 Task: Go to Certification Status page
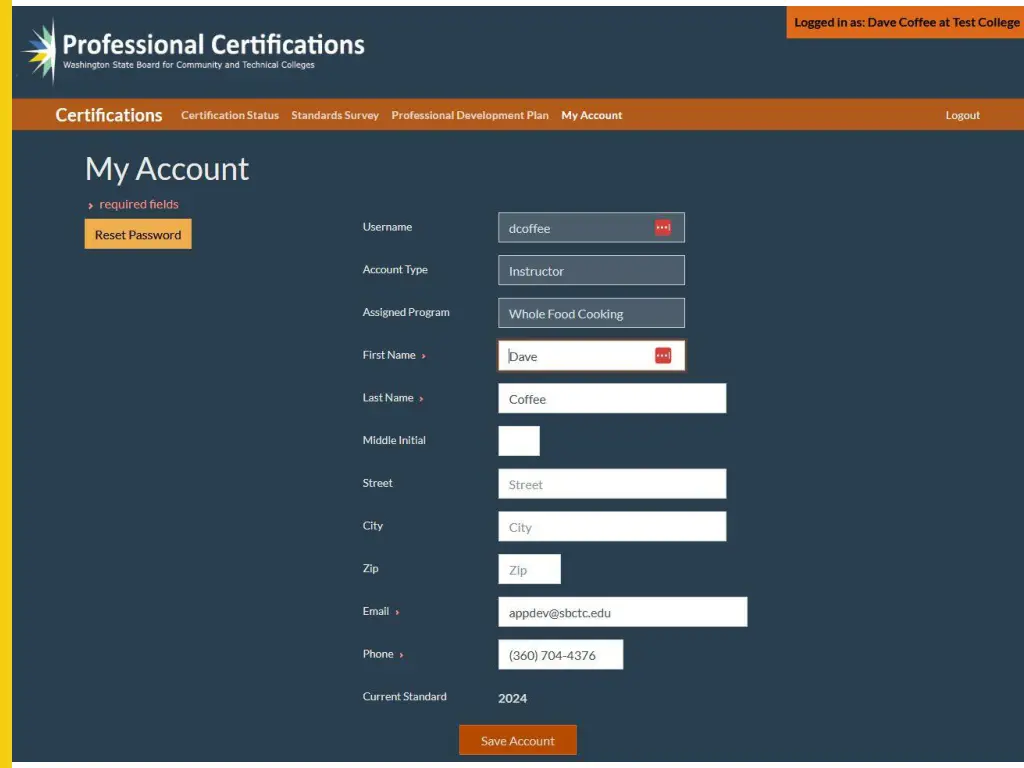(230, 115)
